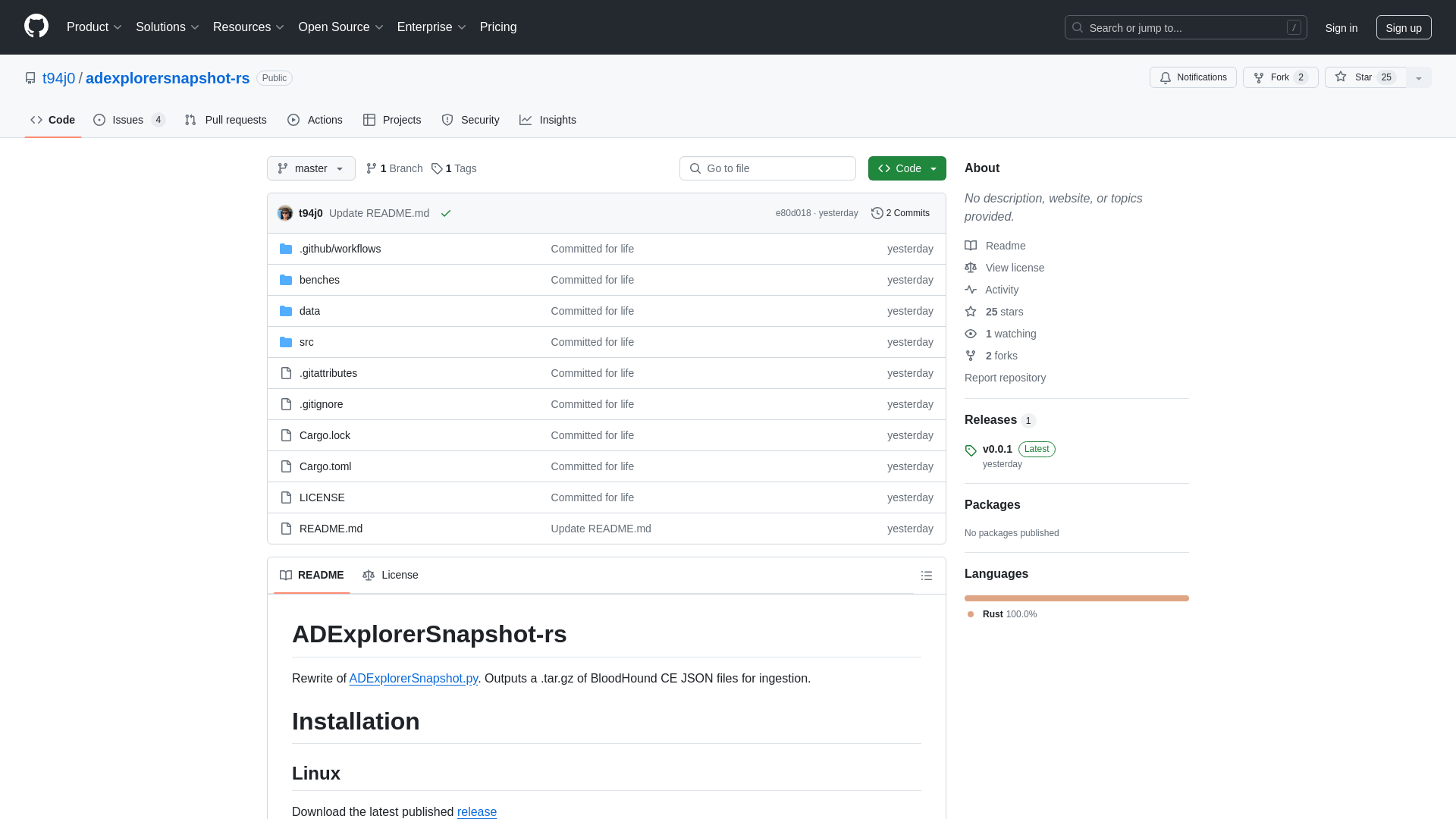Viewport: 1456px width, 819px height.
Task: View the 2 Commits history
Action: coord(900,213)
